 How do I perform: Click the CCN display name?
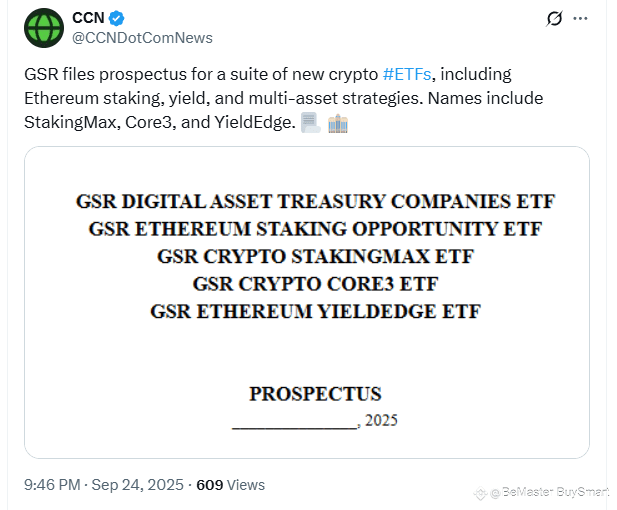[x=88, y=18]
